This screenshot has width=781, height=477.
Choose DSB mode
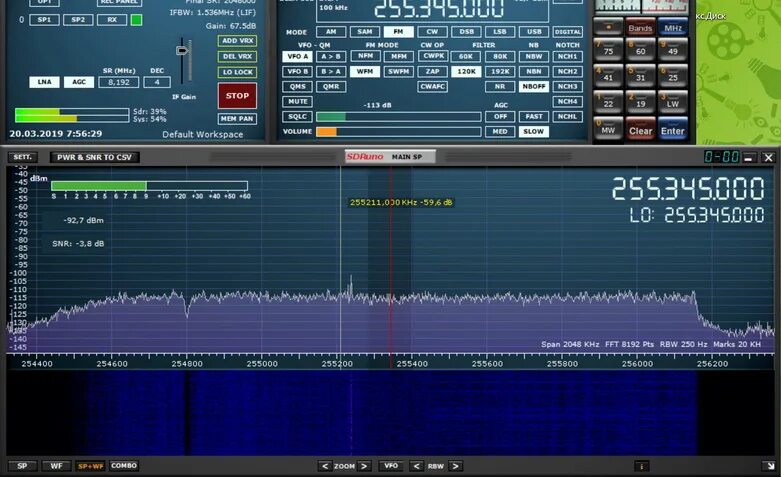coord(466,31)
